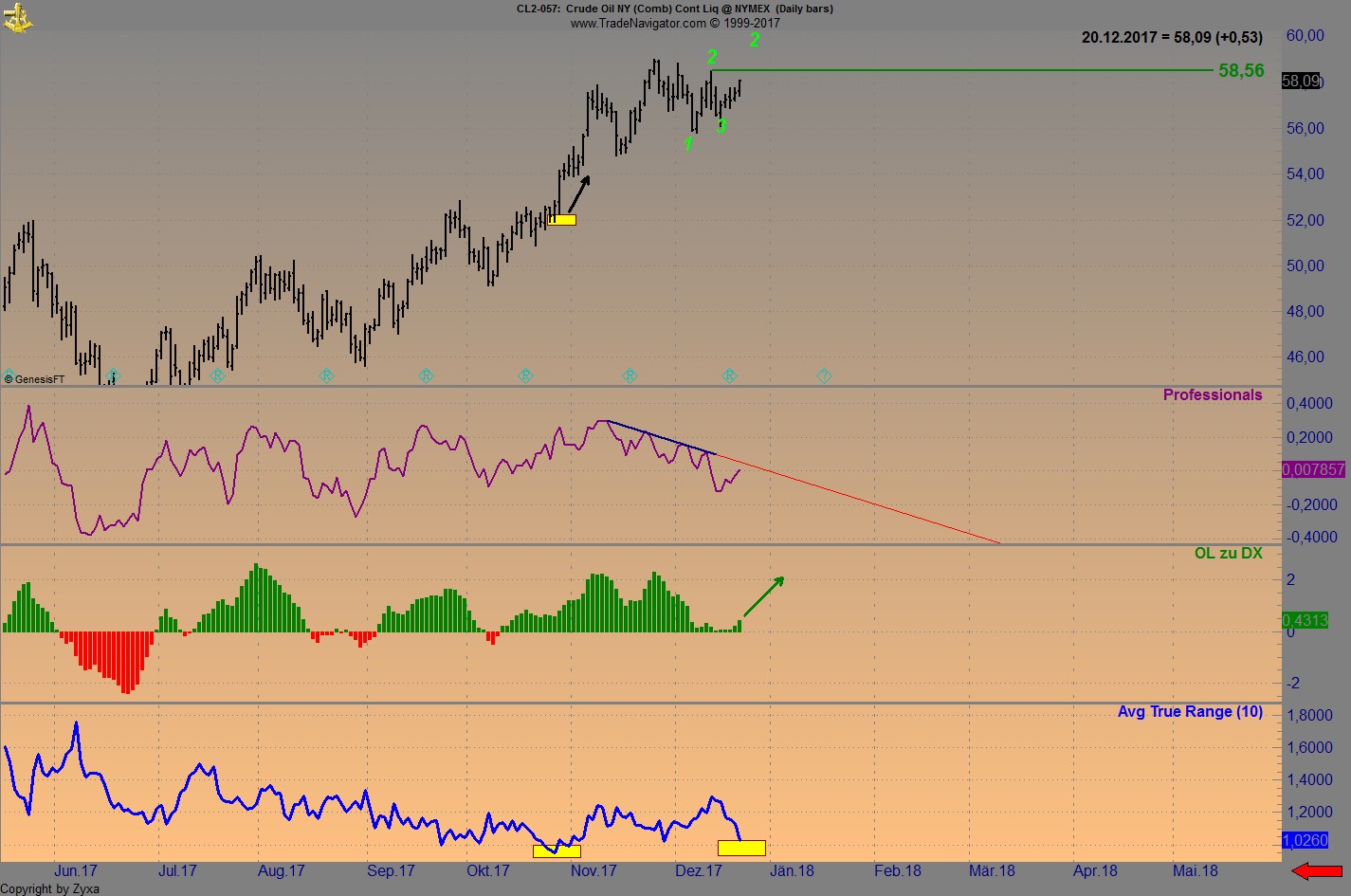
Task: Click the 1,2000 ATR axis label
Action: [x=1309, y=812]
